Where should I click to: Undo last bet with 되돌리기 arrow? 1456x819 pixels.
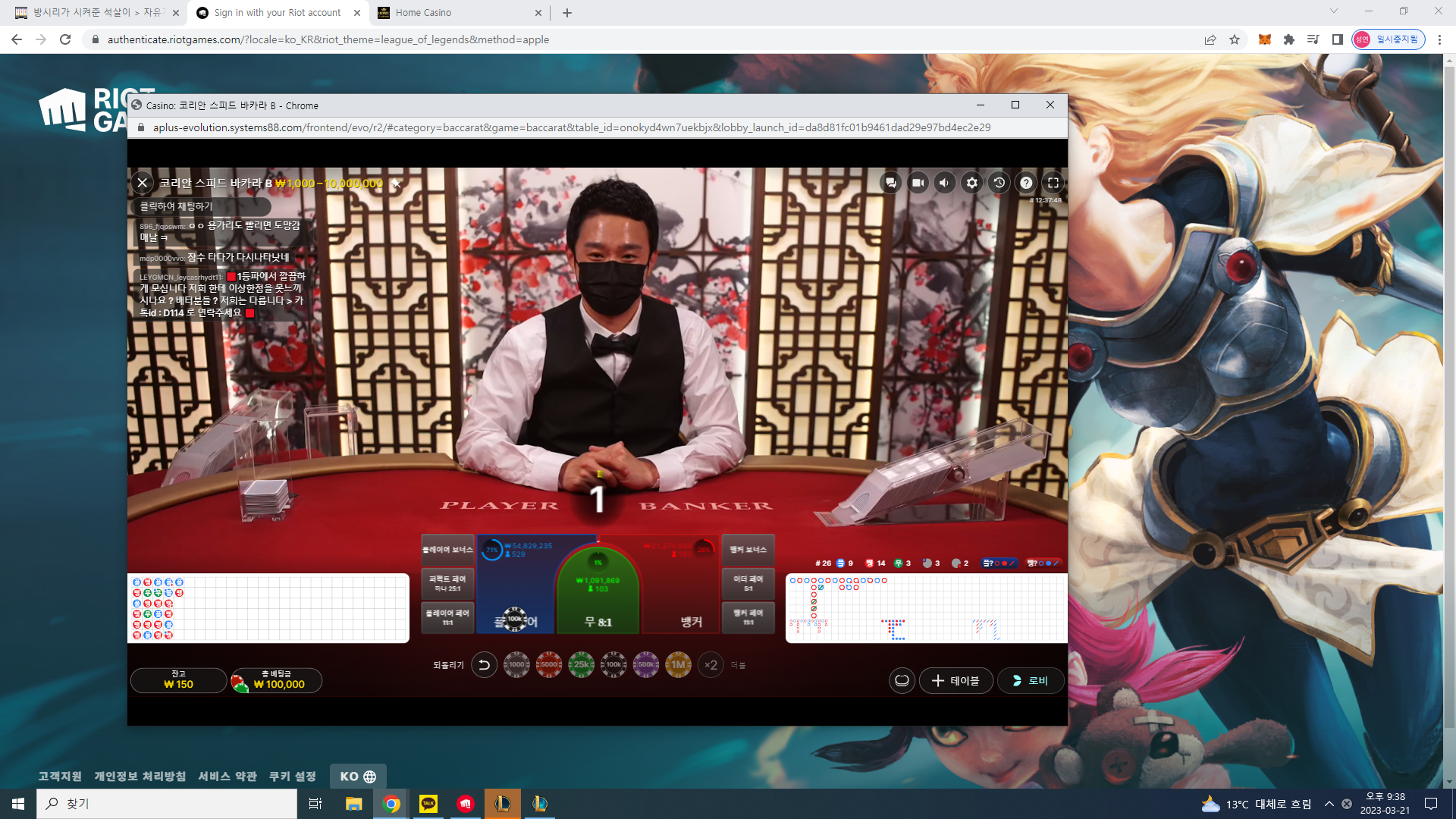click(x=485, y=665)
